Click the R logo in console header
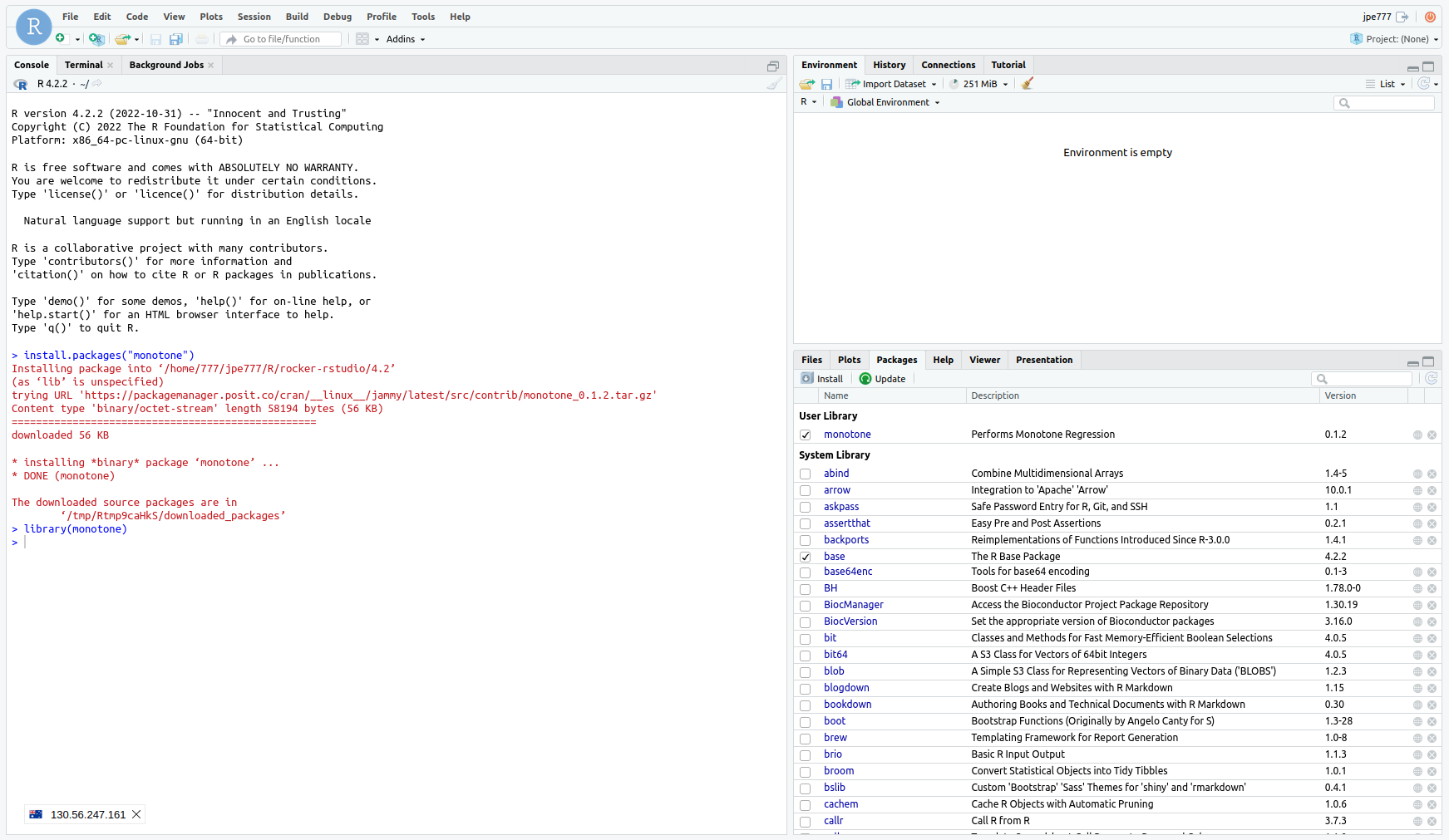This screenshot has height=840, width=1449. click(21, 84)
